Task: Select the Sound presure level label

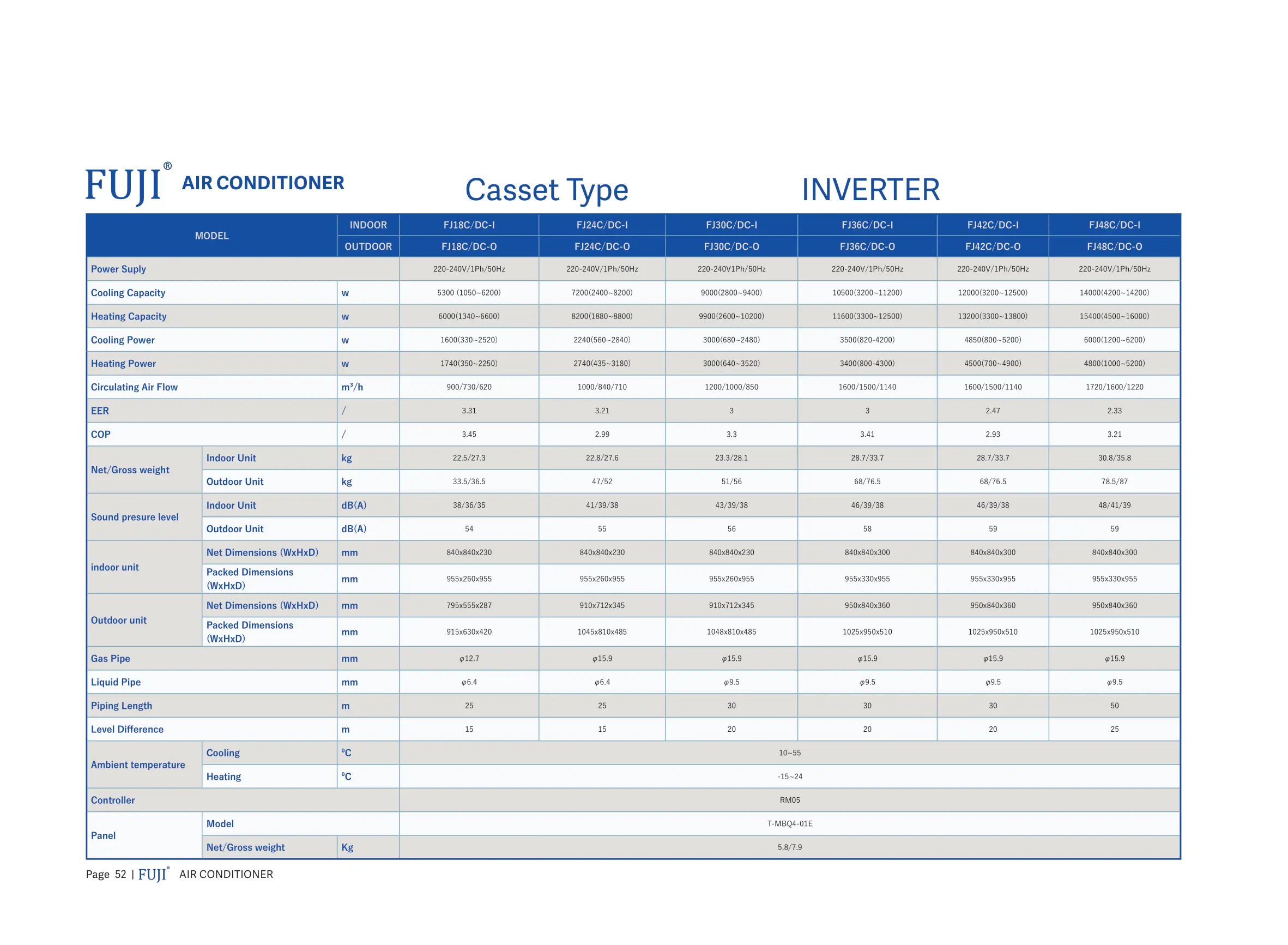Action: pos(135,517)
